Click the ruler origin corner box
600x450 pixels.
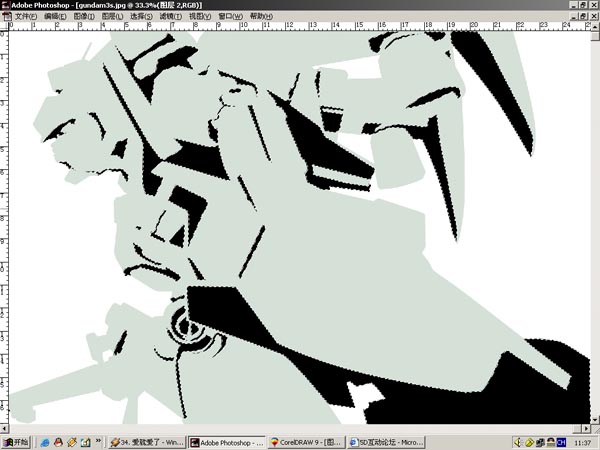pyautogui.click(x=4, y=26)
